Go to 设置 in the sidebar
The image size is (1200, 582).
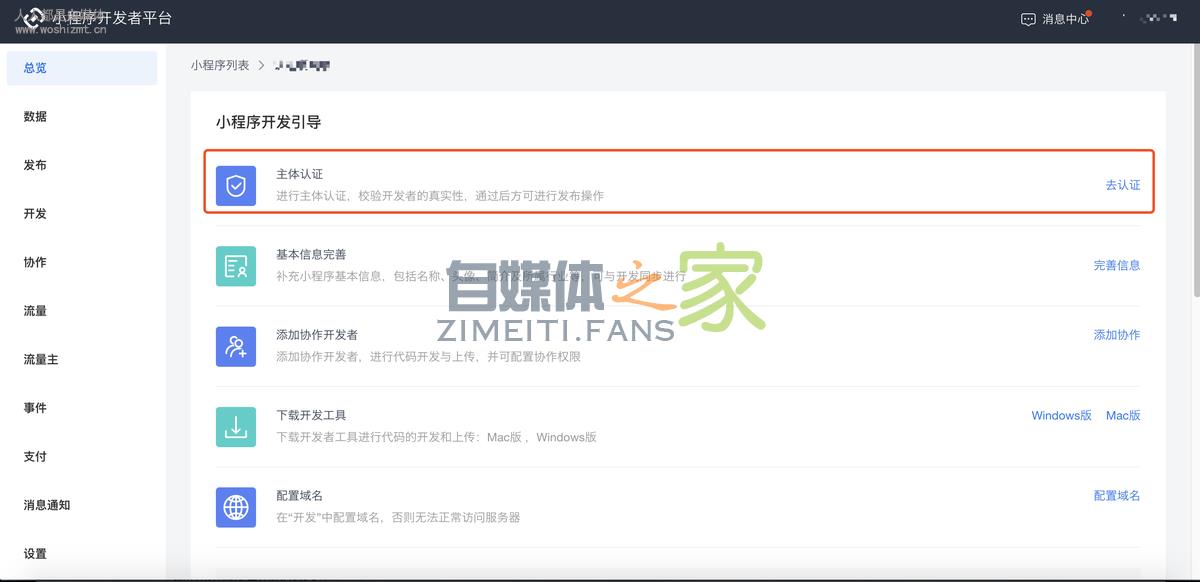tap(34, 553)
